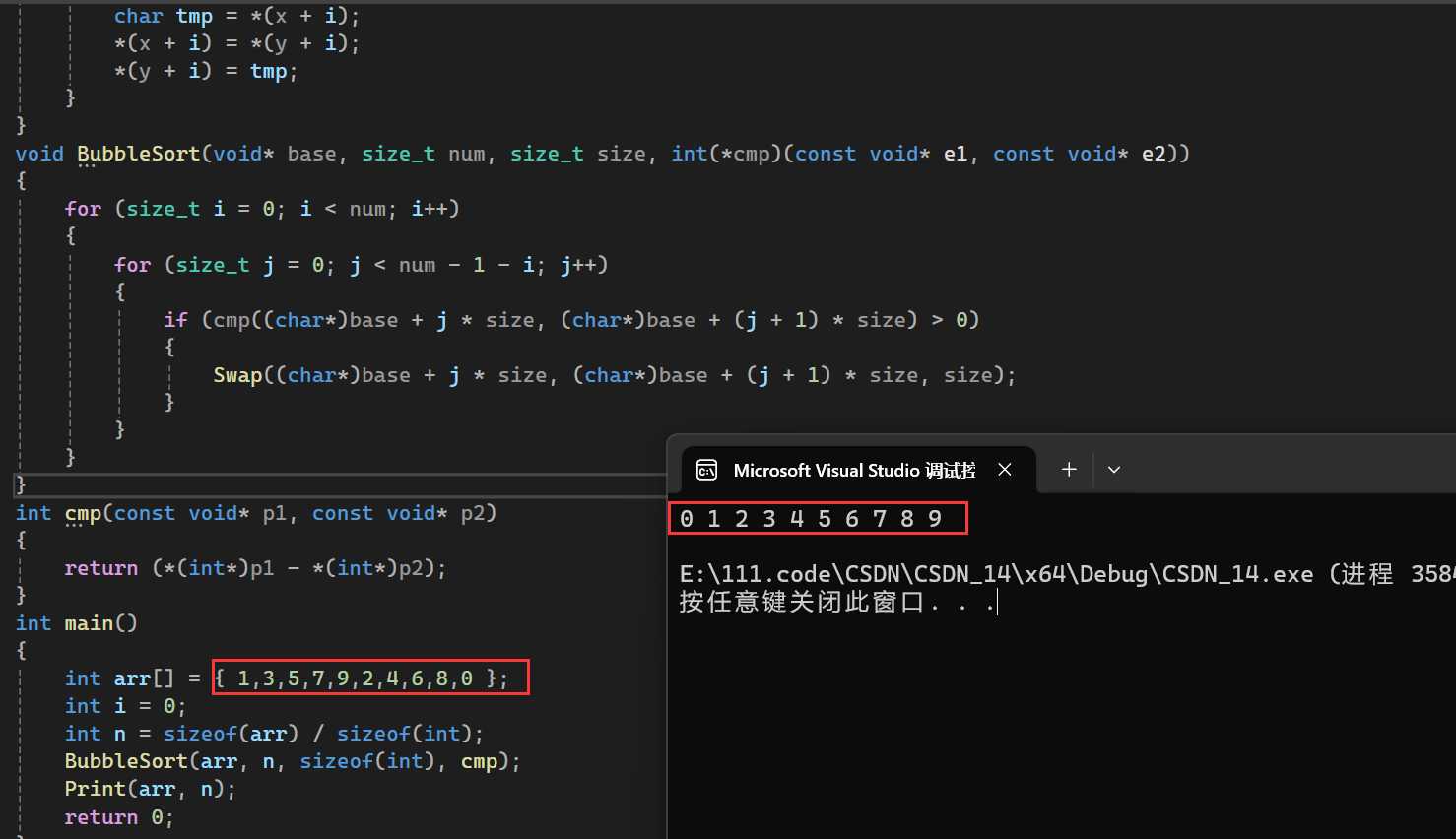Open a new terminal tab with plus
1456x839 pixels.
(x=1069, y=470)
